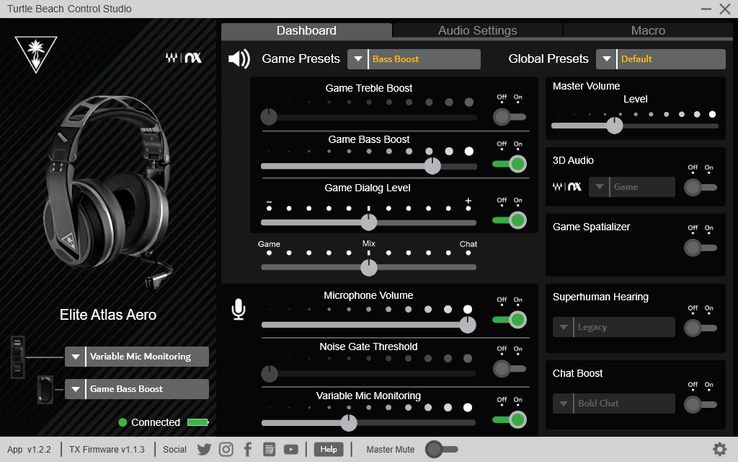Viewport: 738px width, 462px height.
Task: Click the Elite Atlas Aero headset image
Action: click(x=109, y=192)
